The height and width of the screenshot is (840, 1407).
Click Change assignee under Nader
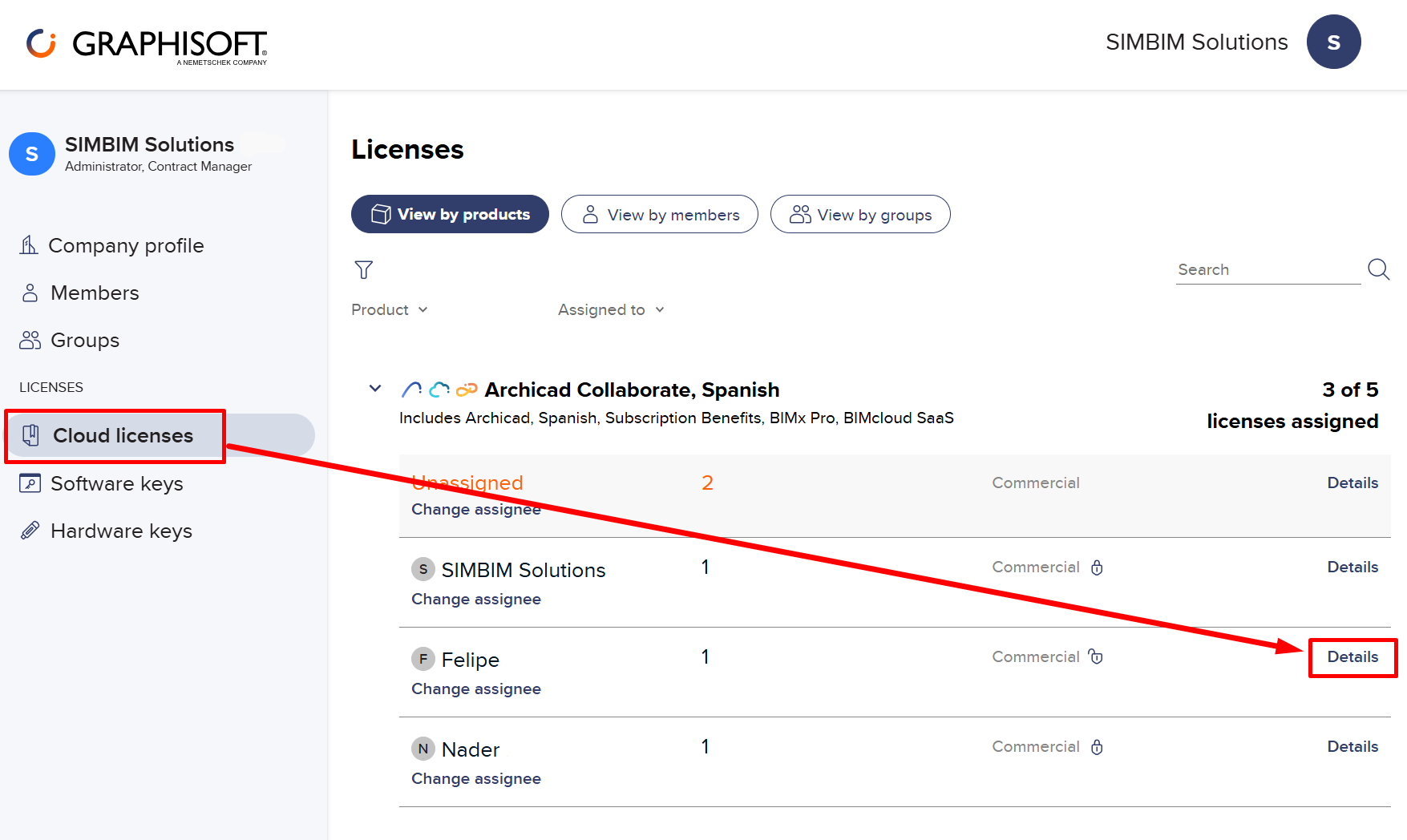pos(476,778)
